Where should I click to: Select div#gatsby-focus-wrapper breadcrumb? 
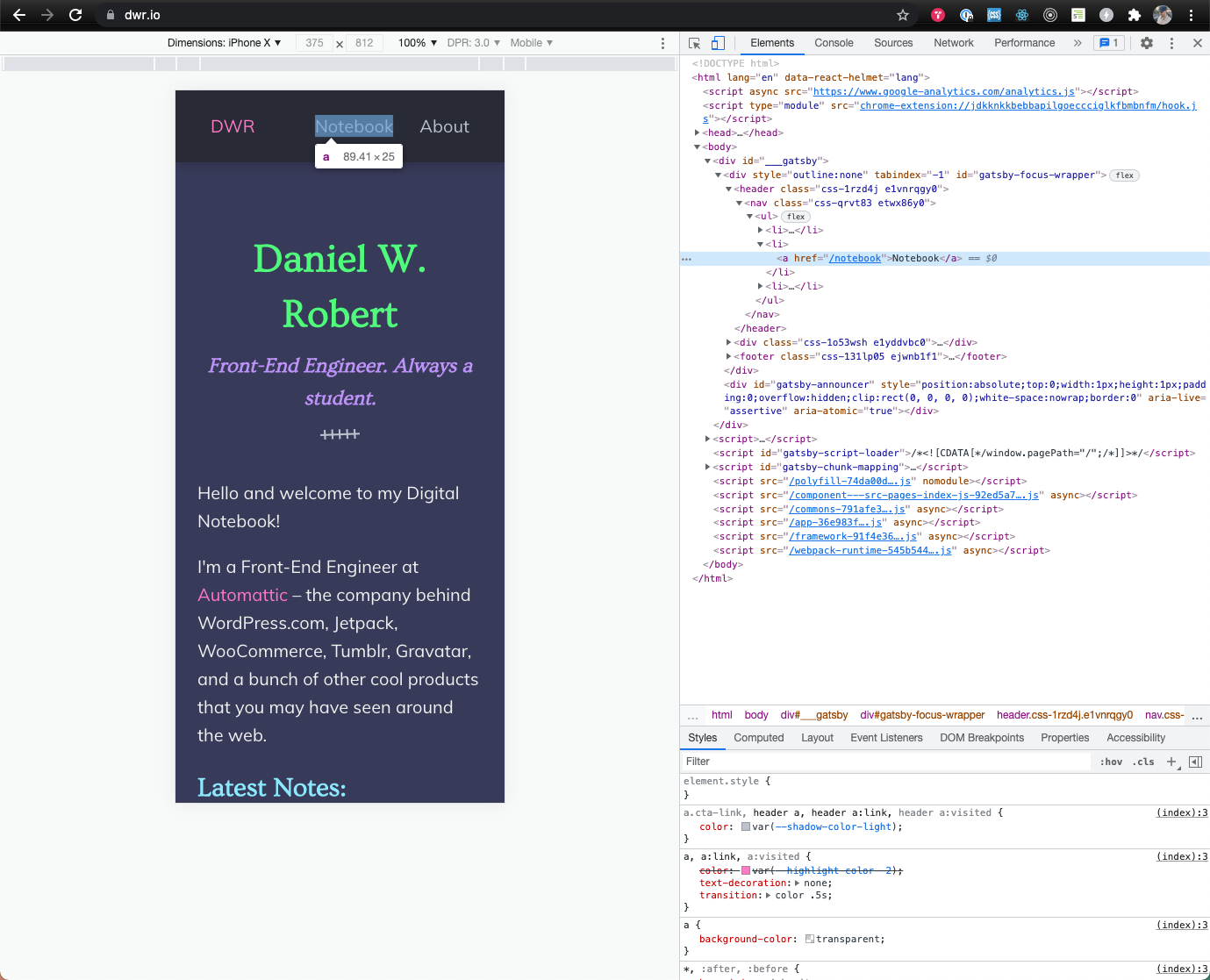click(x=922, y=715)
